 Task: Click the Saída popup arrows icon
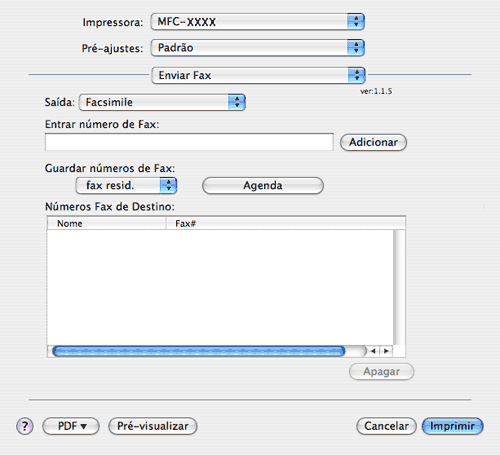[237, 102]
